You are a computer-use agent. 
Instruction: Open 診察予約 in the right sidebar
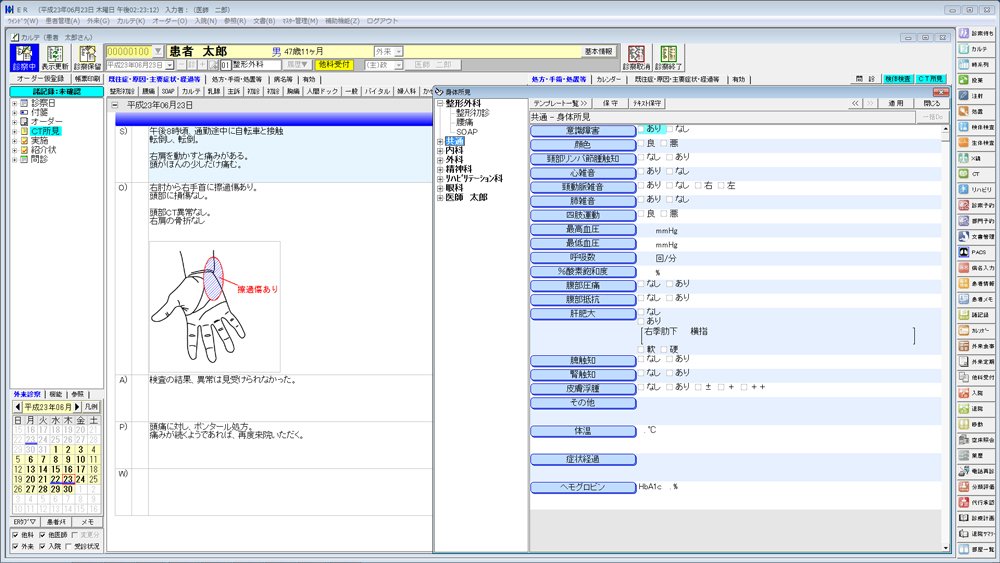point(976,205)
